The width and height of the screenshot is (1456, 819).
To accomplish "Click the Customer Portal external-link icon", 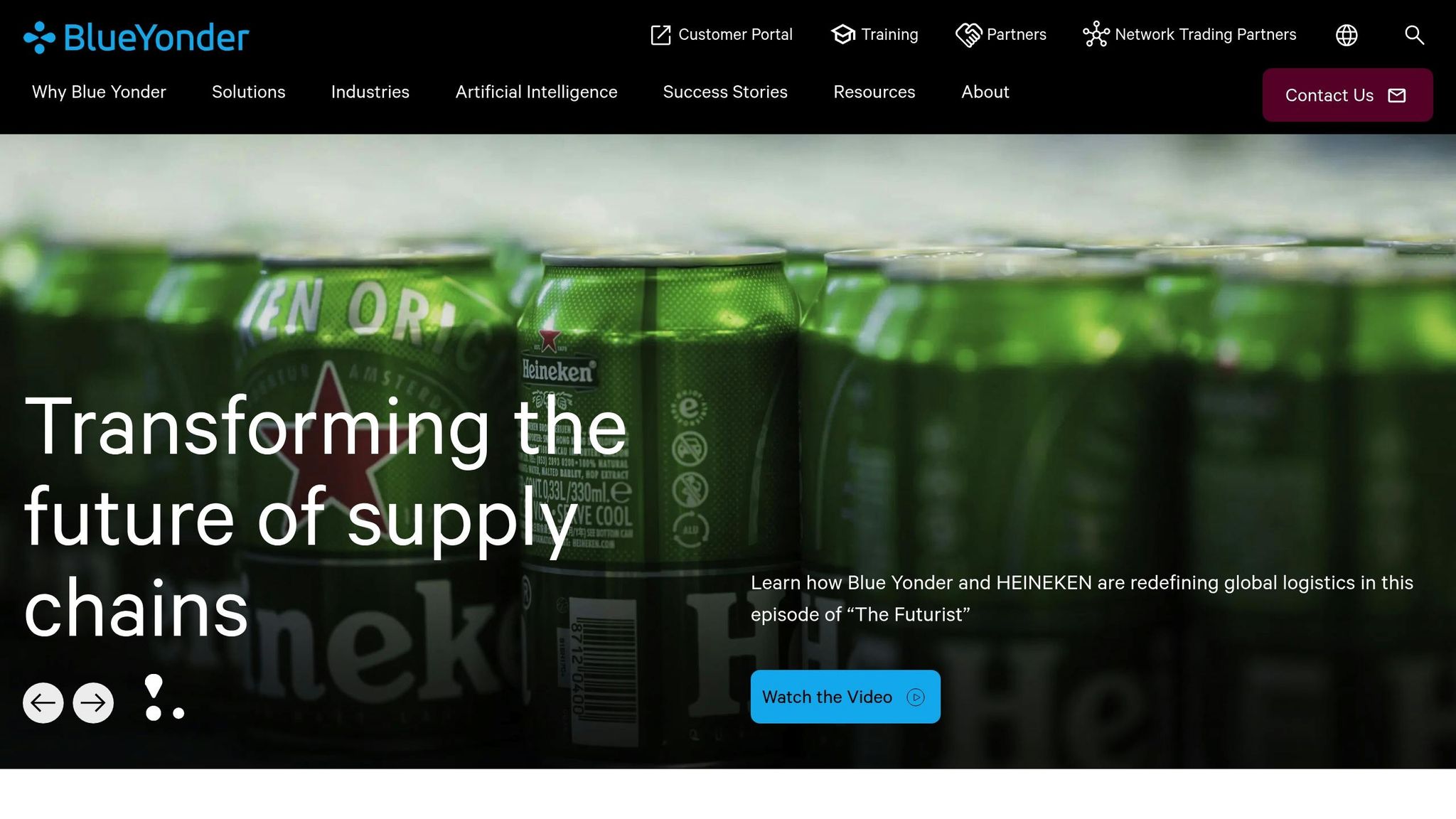I will coord(660,35).
